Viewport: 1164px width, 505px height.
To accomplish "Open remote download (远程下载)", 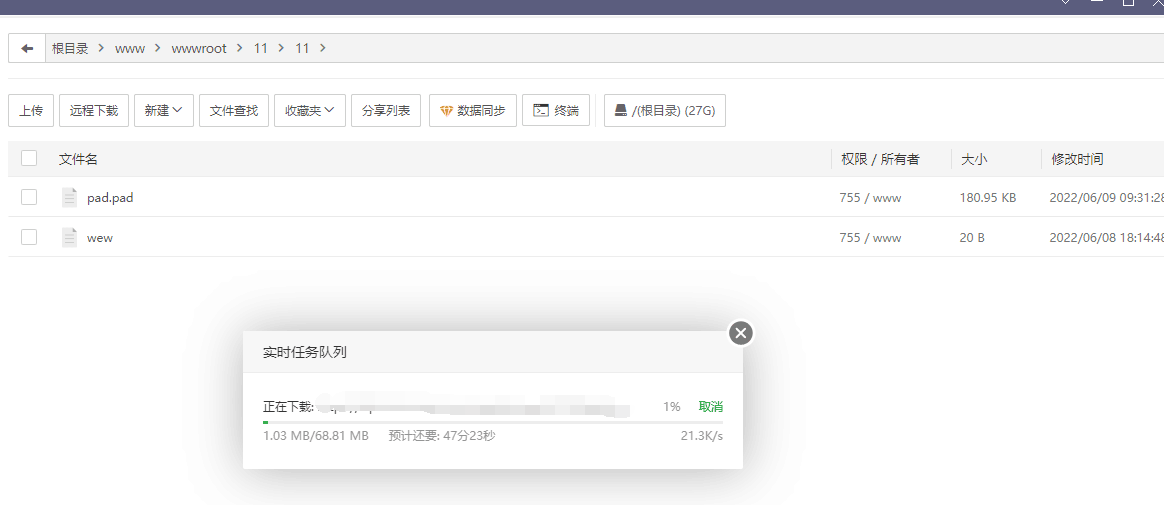I will pyautogui.click(x=94, y=111).
